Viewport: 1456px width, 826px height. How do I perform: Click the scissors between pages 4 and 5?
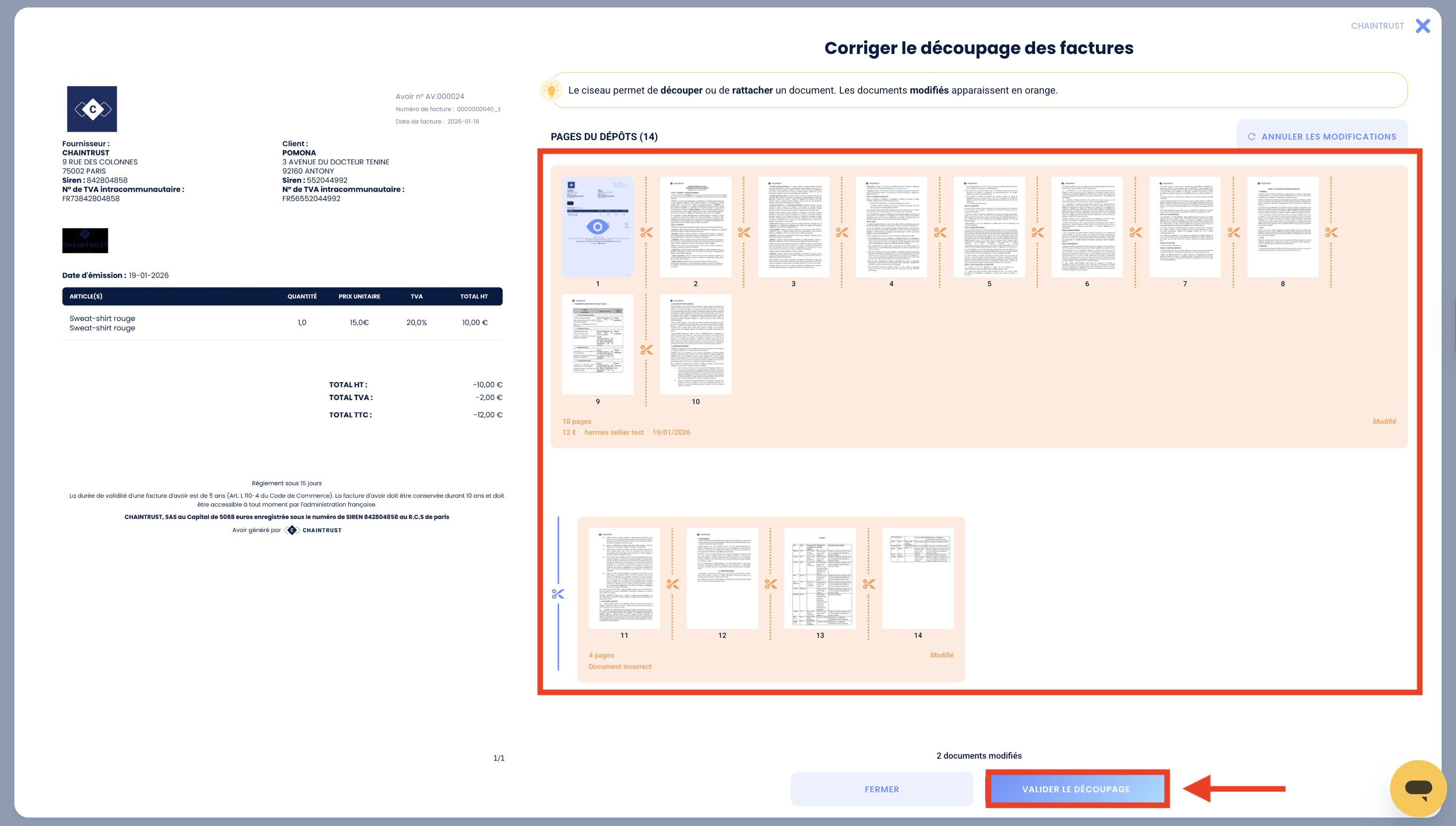[x=940, y=233]
